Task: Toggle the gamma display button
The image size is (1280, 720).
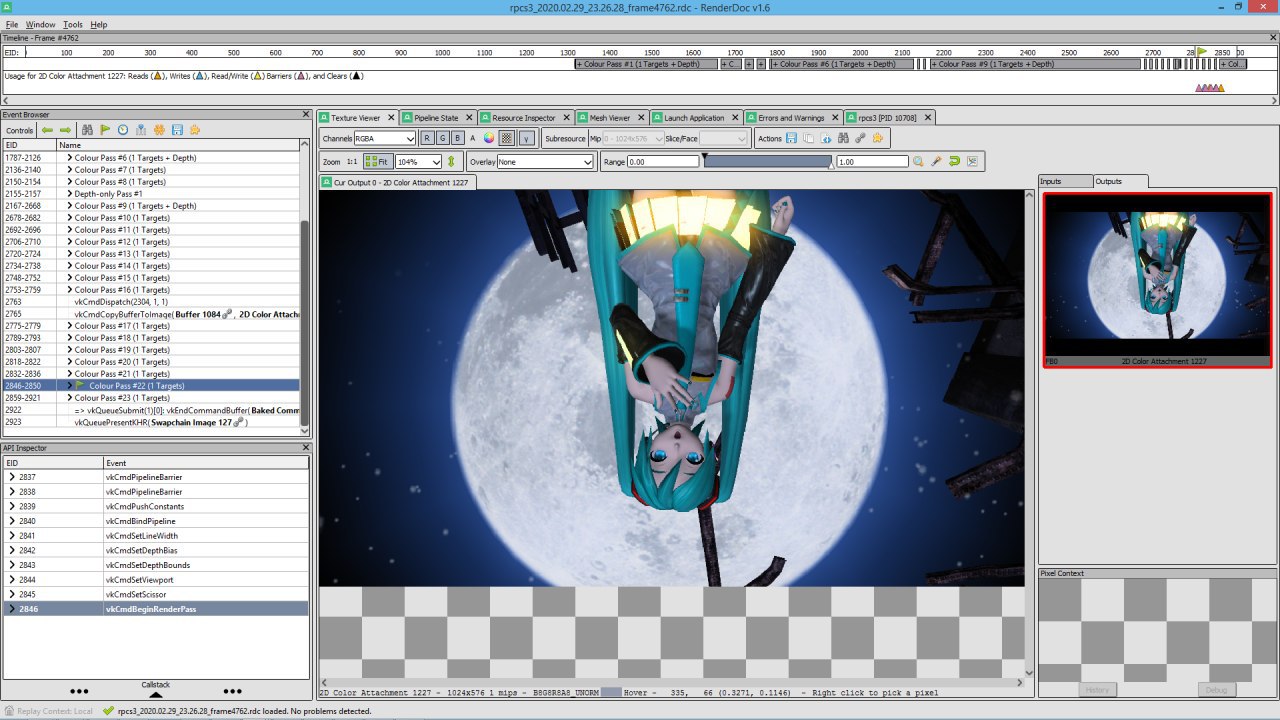Action: pos(526,138)
